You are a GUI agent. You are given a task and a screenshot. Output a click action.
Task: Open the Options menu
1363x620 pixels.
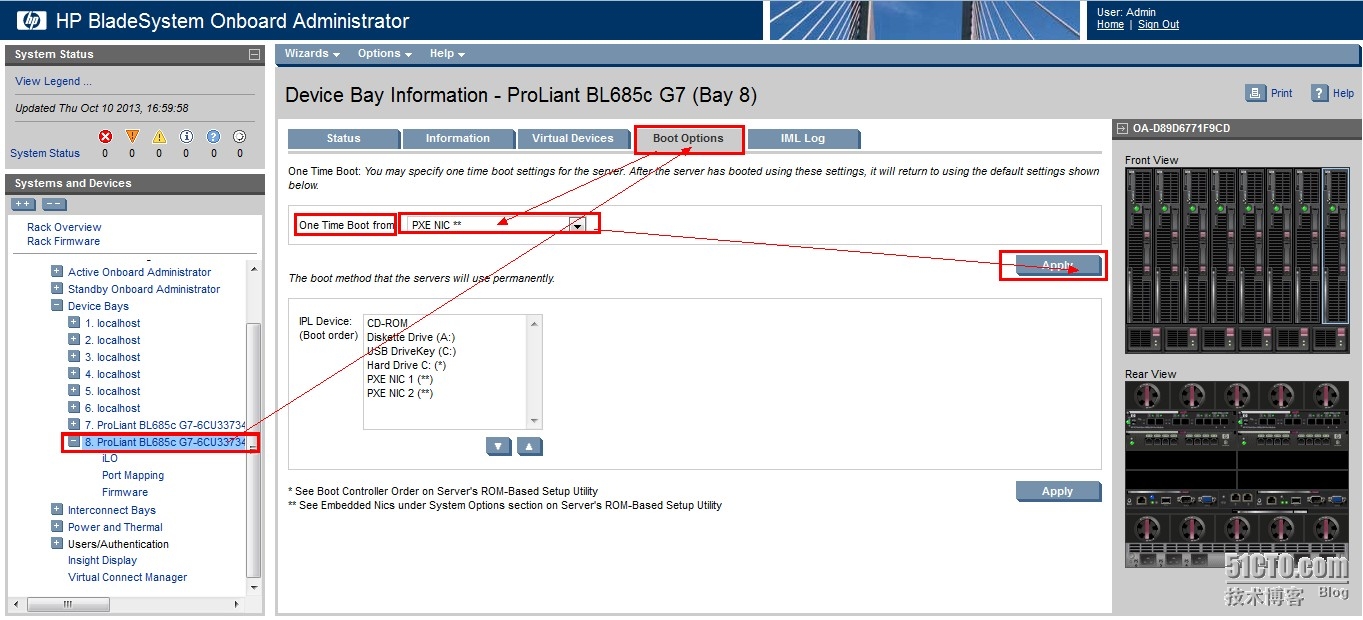(x=385, y=54)
